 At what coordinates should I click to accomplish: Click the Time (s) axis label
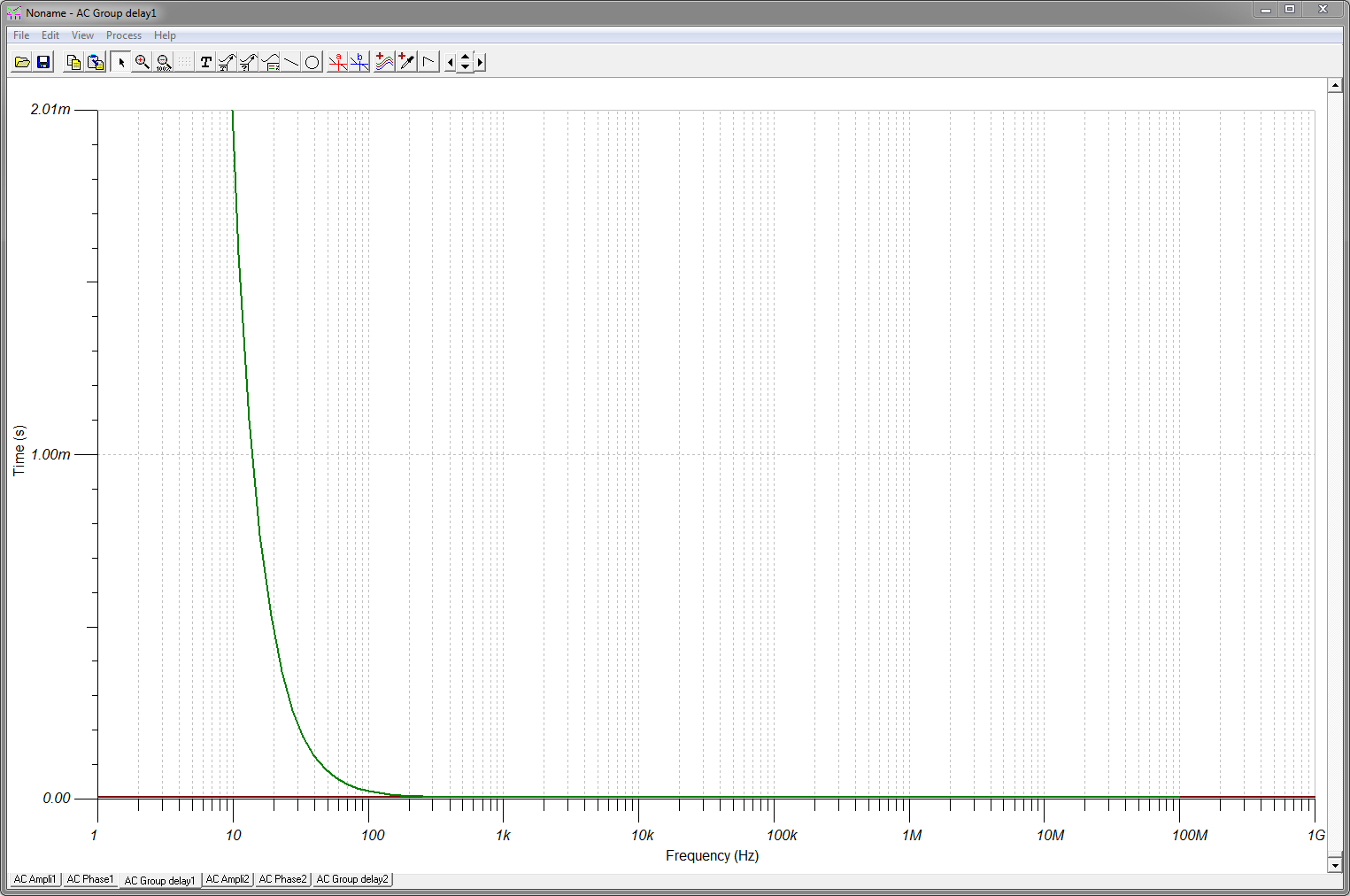pos(19,451)
